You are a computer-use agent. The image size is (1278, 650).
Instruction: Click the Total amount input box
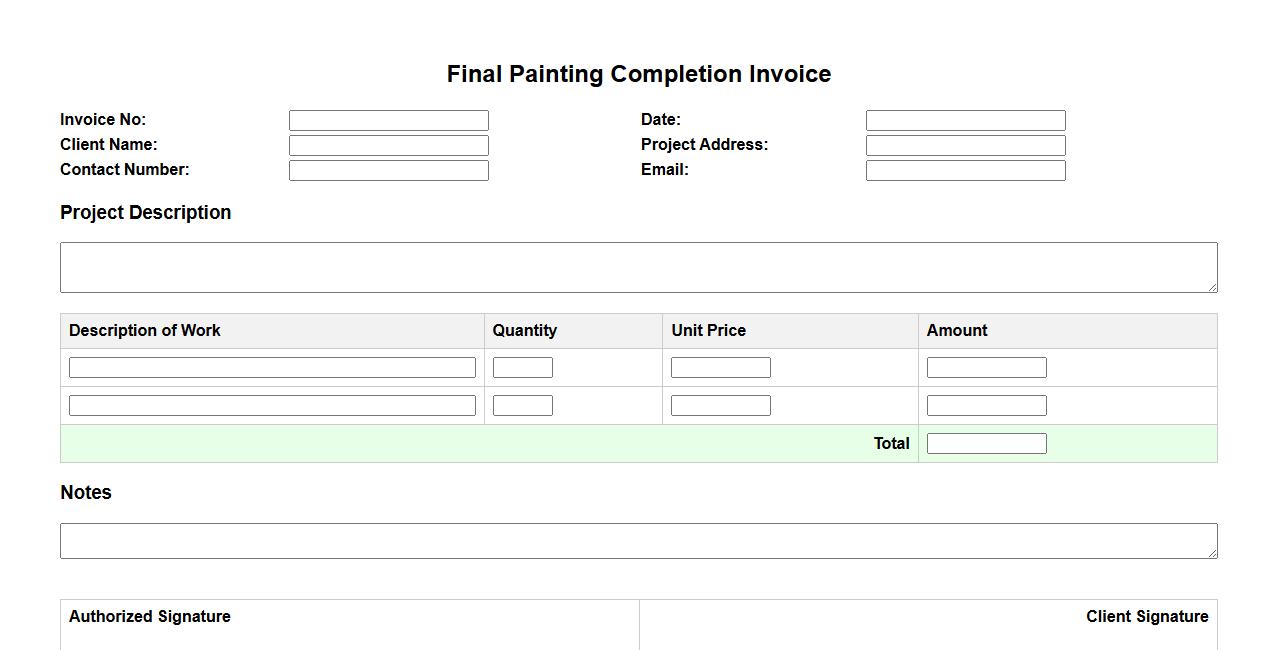pyautogui.click(x=986, y=443)
